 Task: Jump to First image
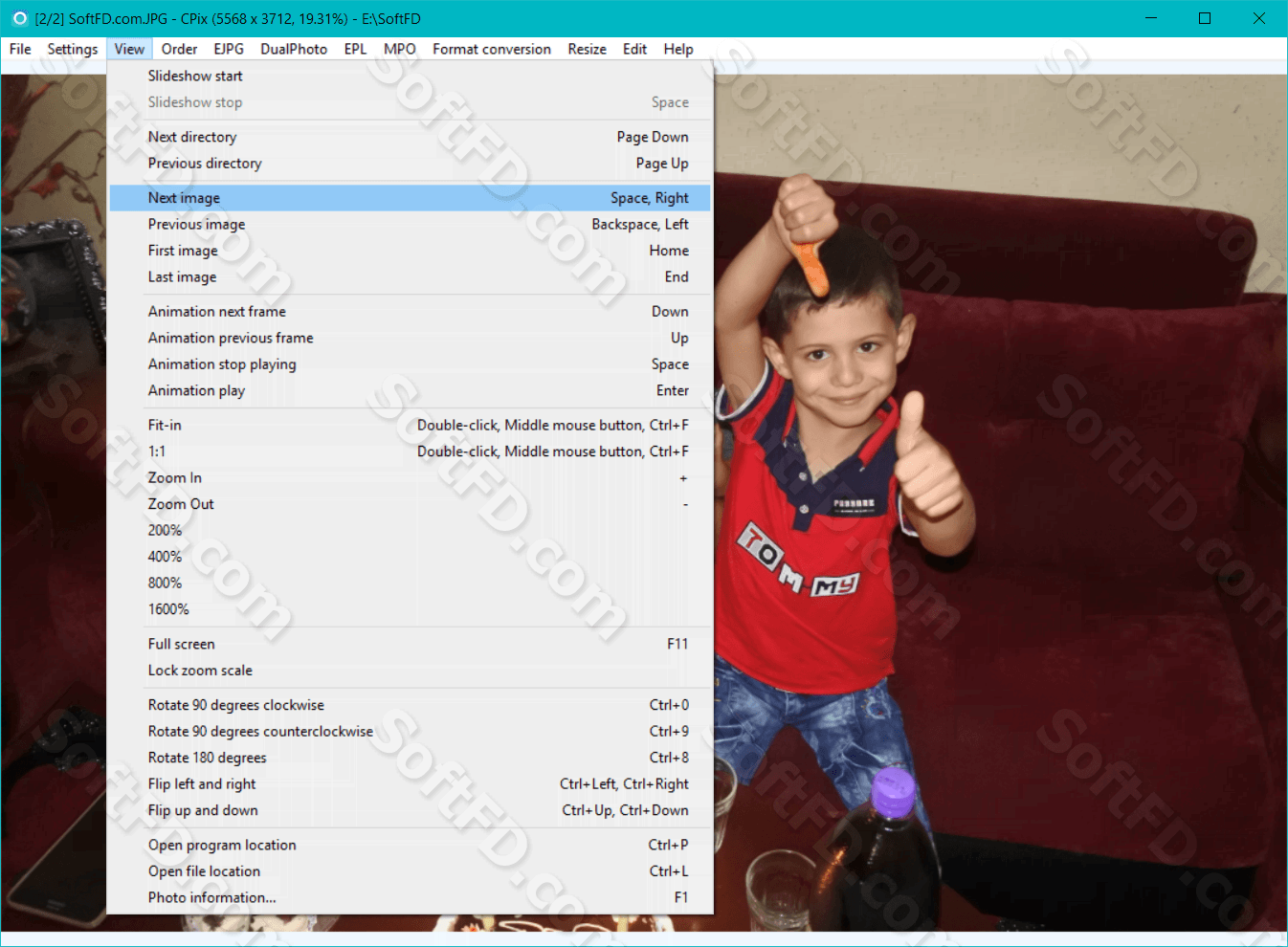click(410, 251)
